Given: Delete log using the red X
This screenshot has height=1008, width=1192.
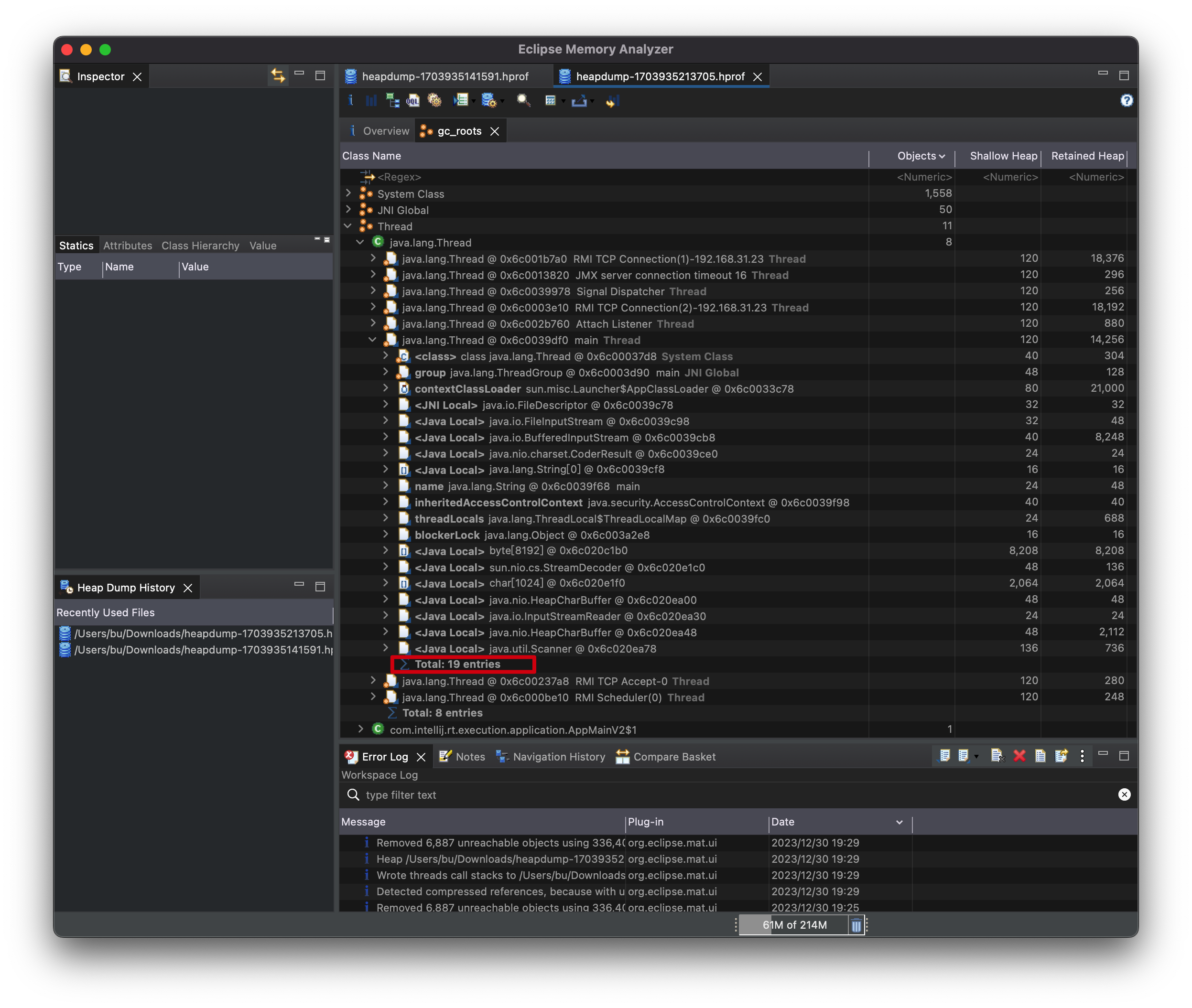Looking at the screenshot, I should point(1019,756).
